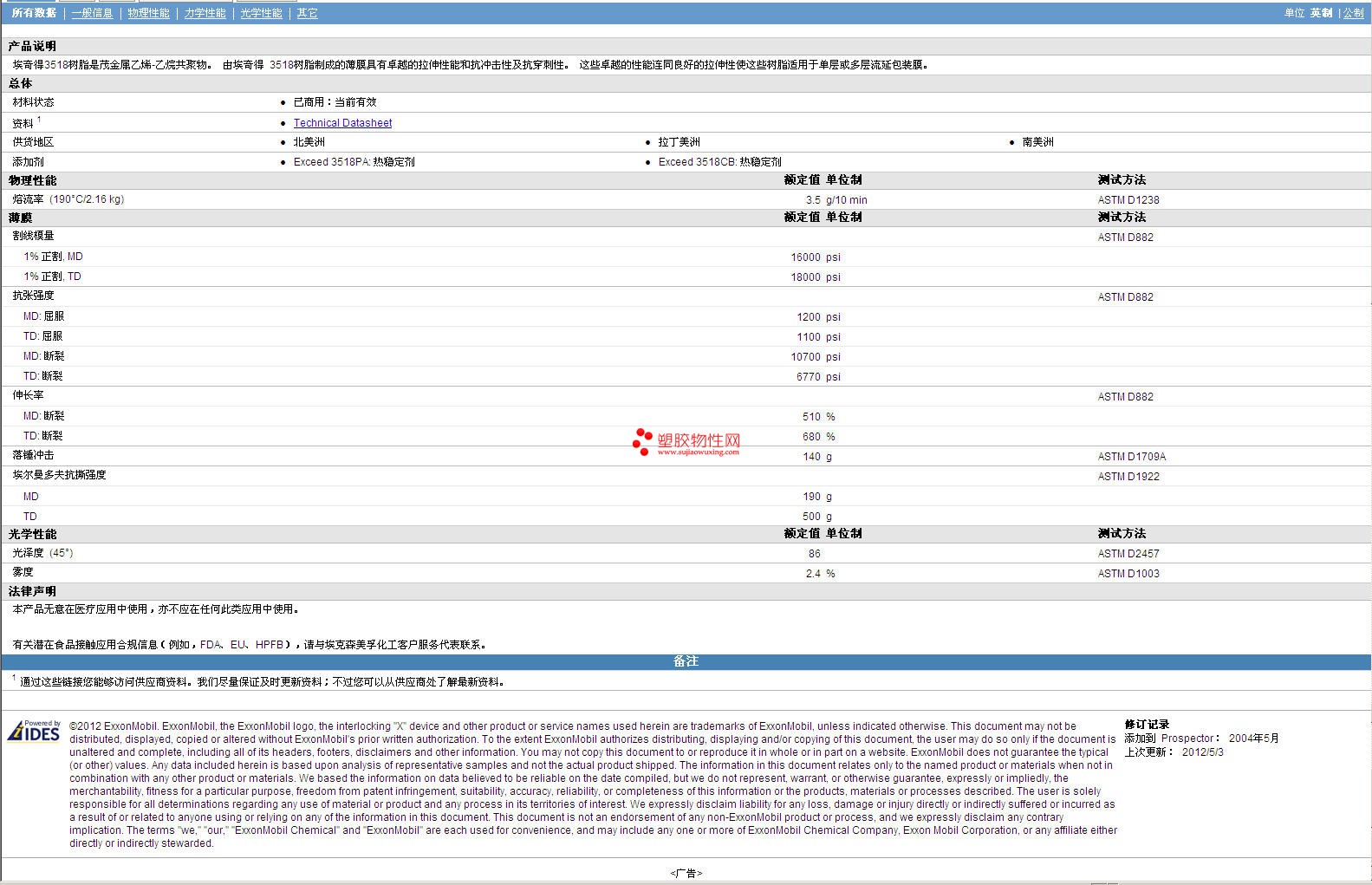
Task: Click the 1% 正割, MD row label
Action: point(53,257)
